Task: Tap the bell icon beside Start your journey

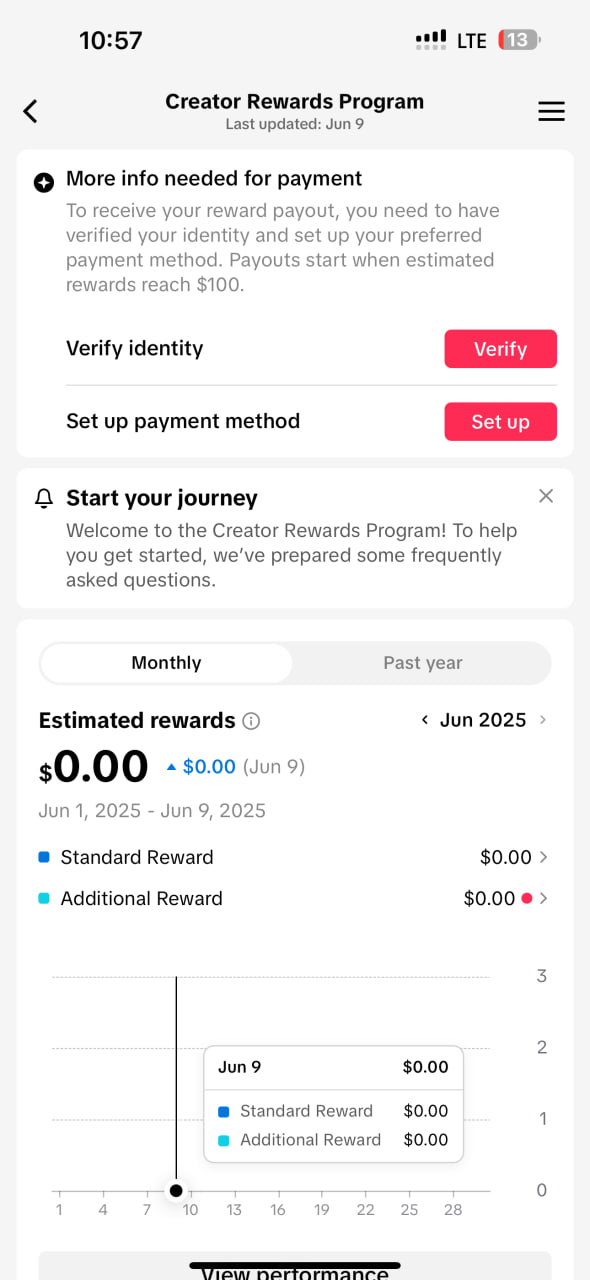Action: pyautogui.click(x=43, y=498)
